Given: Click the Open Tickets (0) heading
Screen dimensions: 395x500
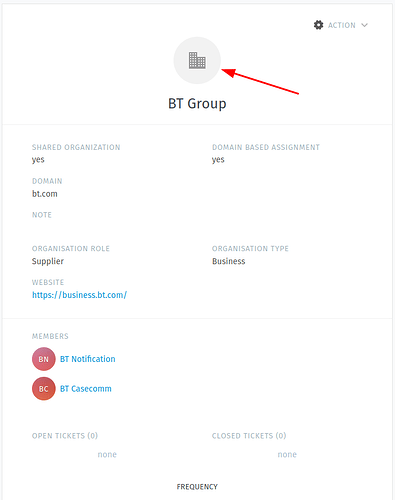Looking at the screenshot, I should click(65, 436).
